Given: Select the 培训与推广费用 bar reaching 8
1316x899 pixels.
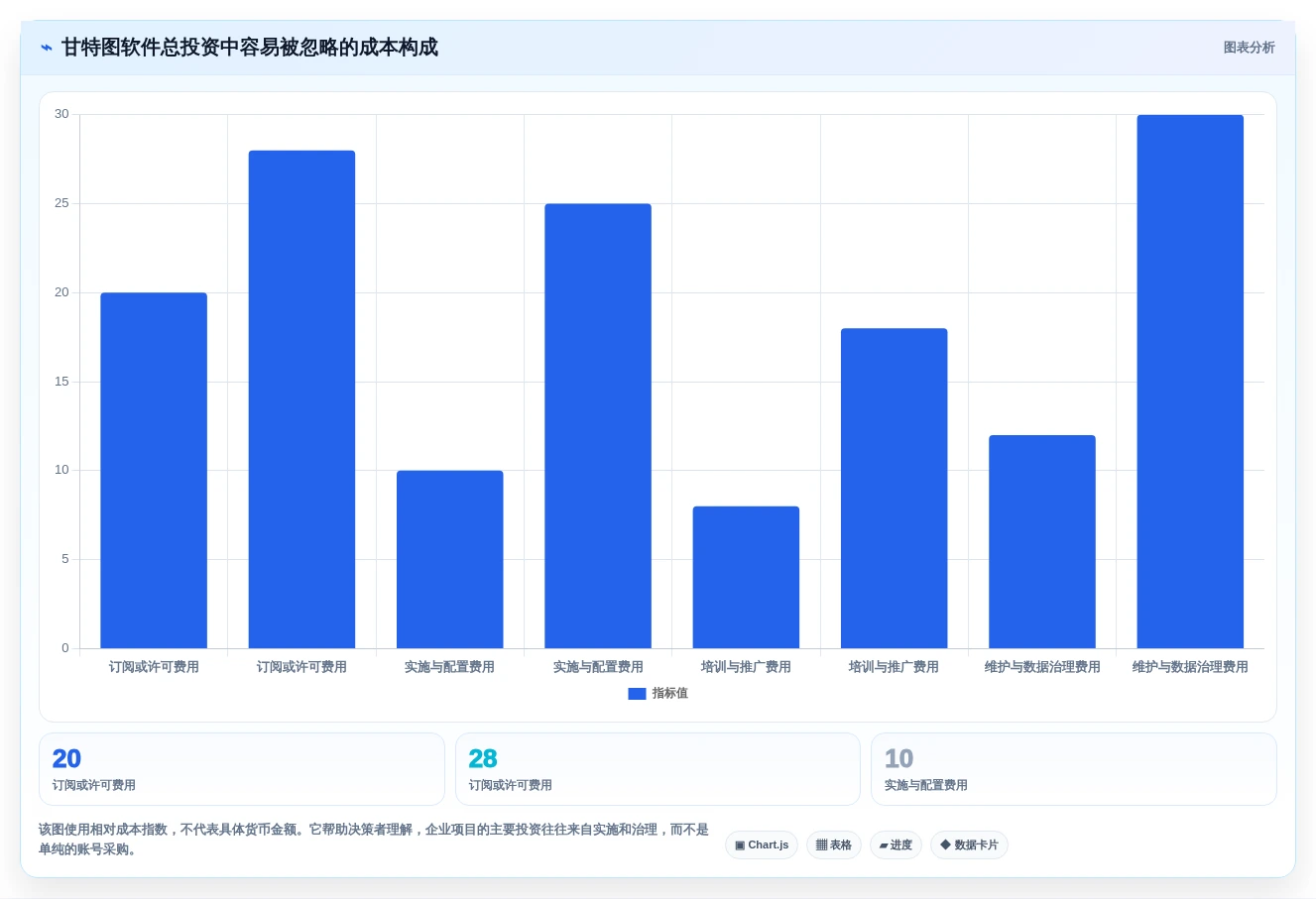Looking at the screenshot, I should (x=746, y=578).
